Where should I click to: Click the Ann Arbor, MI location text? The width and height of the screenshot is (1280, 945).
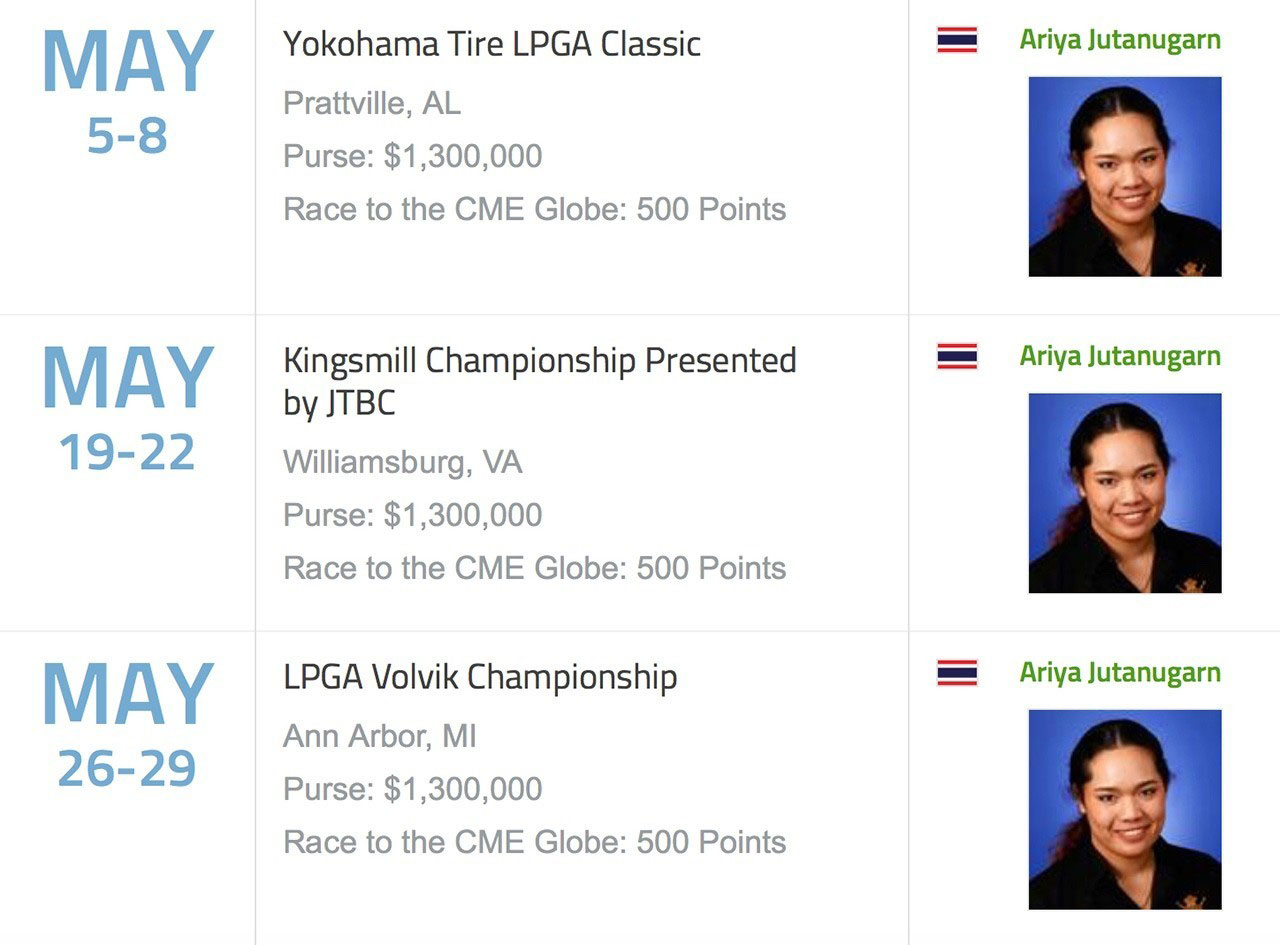(380, 737)
